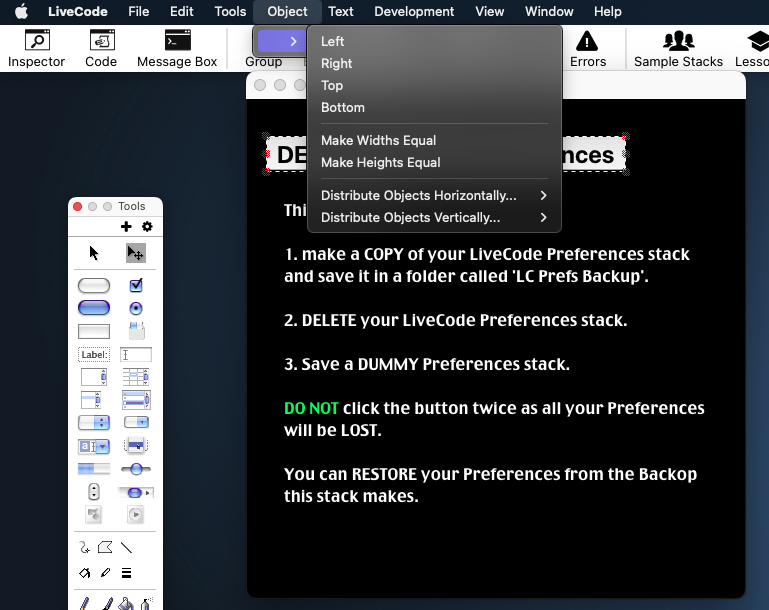Choose Bottom alignment in the submenu
Image resolution: width=769 pixels, height=610 pixels.
click(x=434, y=107)
